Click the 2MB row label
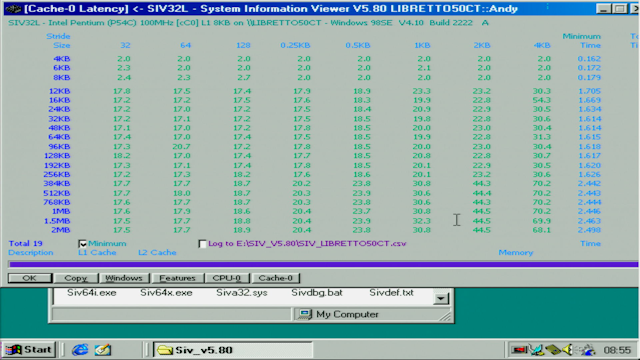 coord(60,230)
